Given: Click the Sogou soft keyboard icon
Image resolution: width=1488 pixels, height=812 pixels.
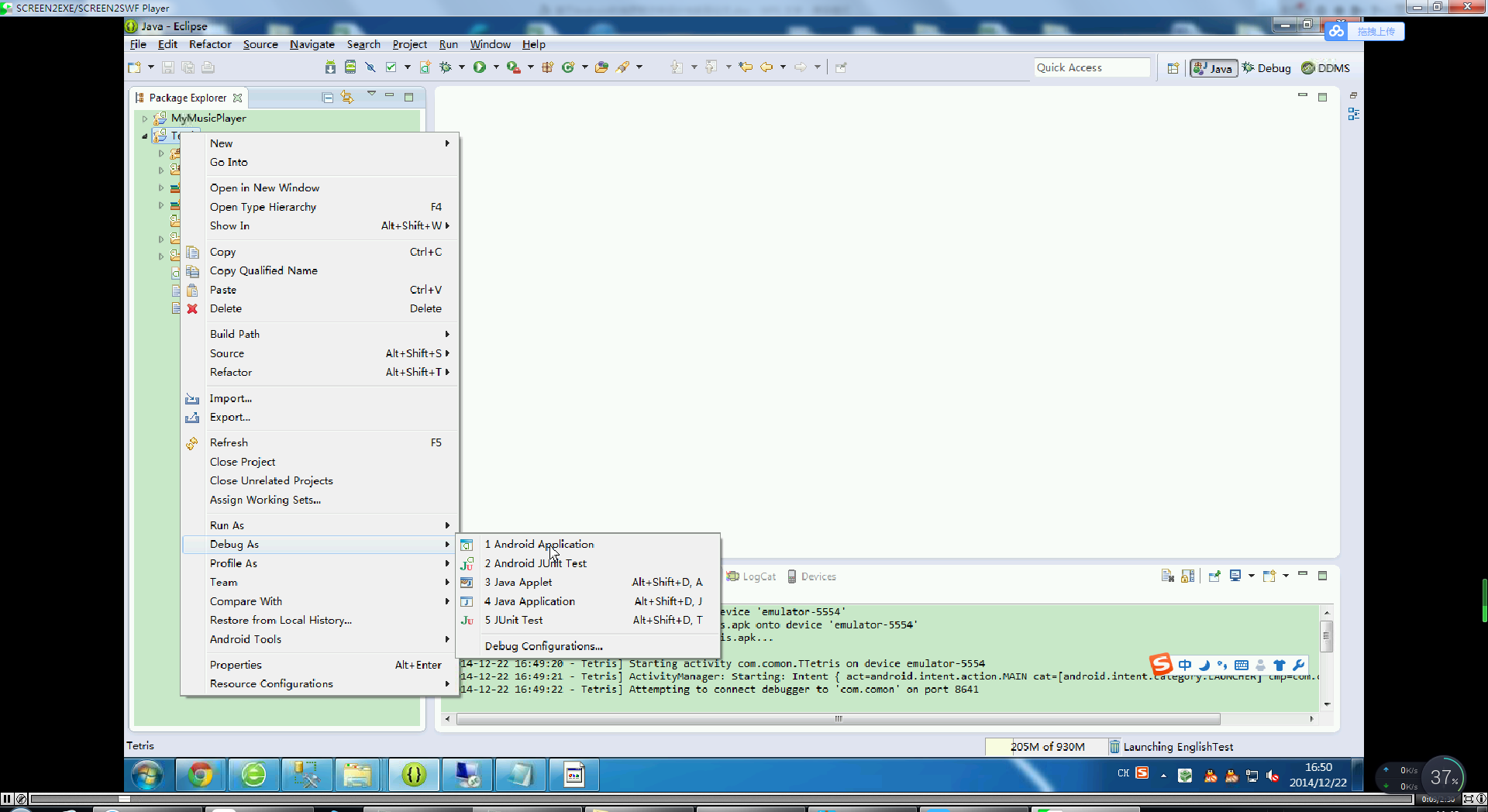Looking at the screenshot, I should coord(1242,665).
